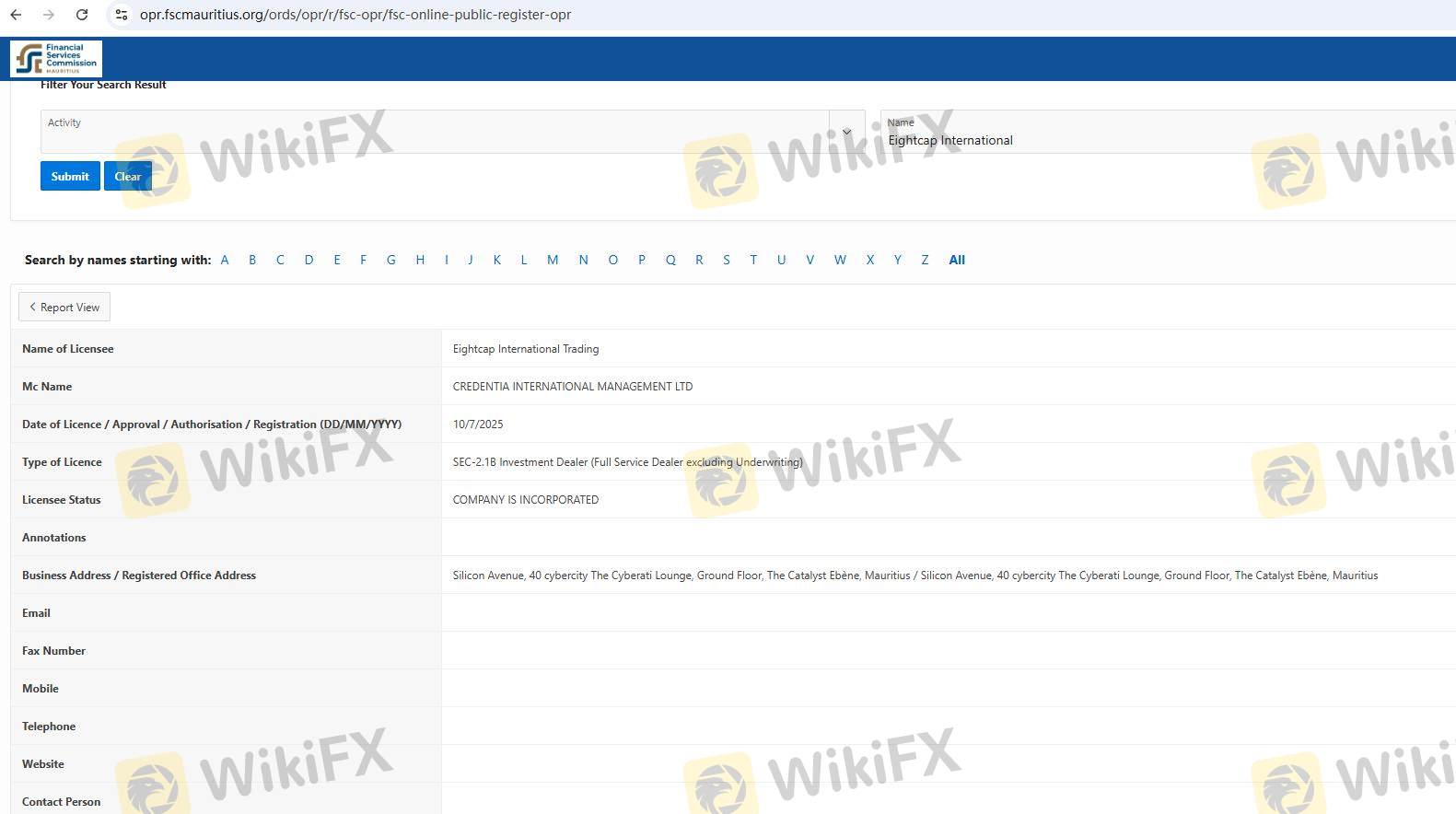
Task: Select 'CREDENTIA INTERNATIONAL MANAGEMENT LTD' value
Action: pos(573,387)
